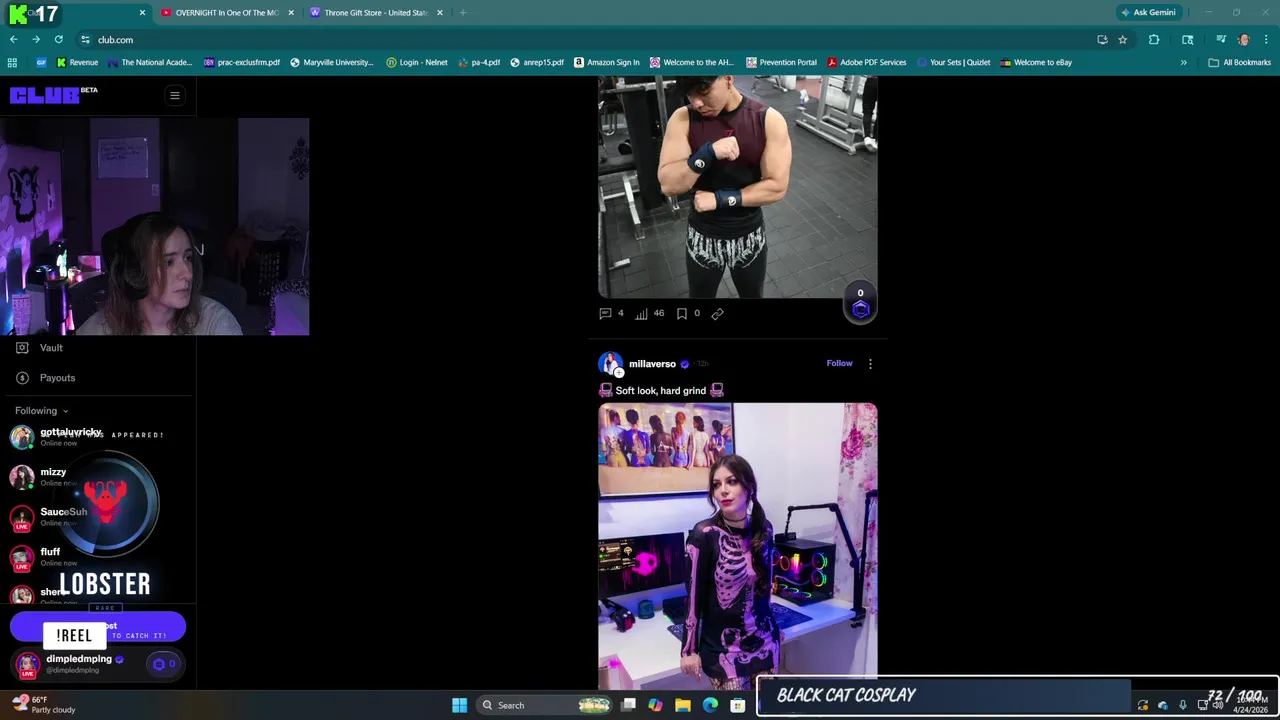Open File Explorer from the taskbar
The image size is (1280, 720).
[683, 705]
